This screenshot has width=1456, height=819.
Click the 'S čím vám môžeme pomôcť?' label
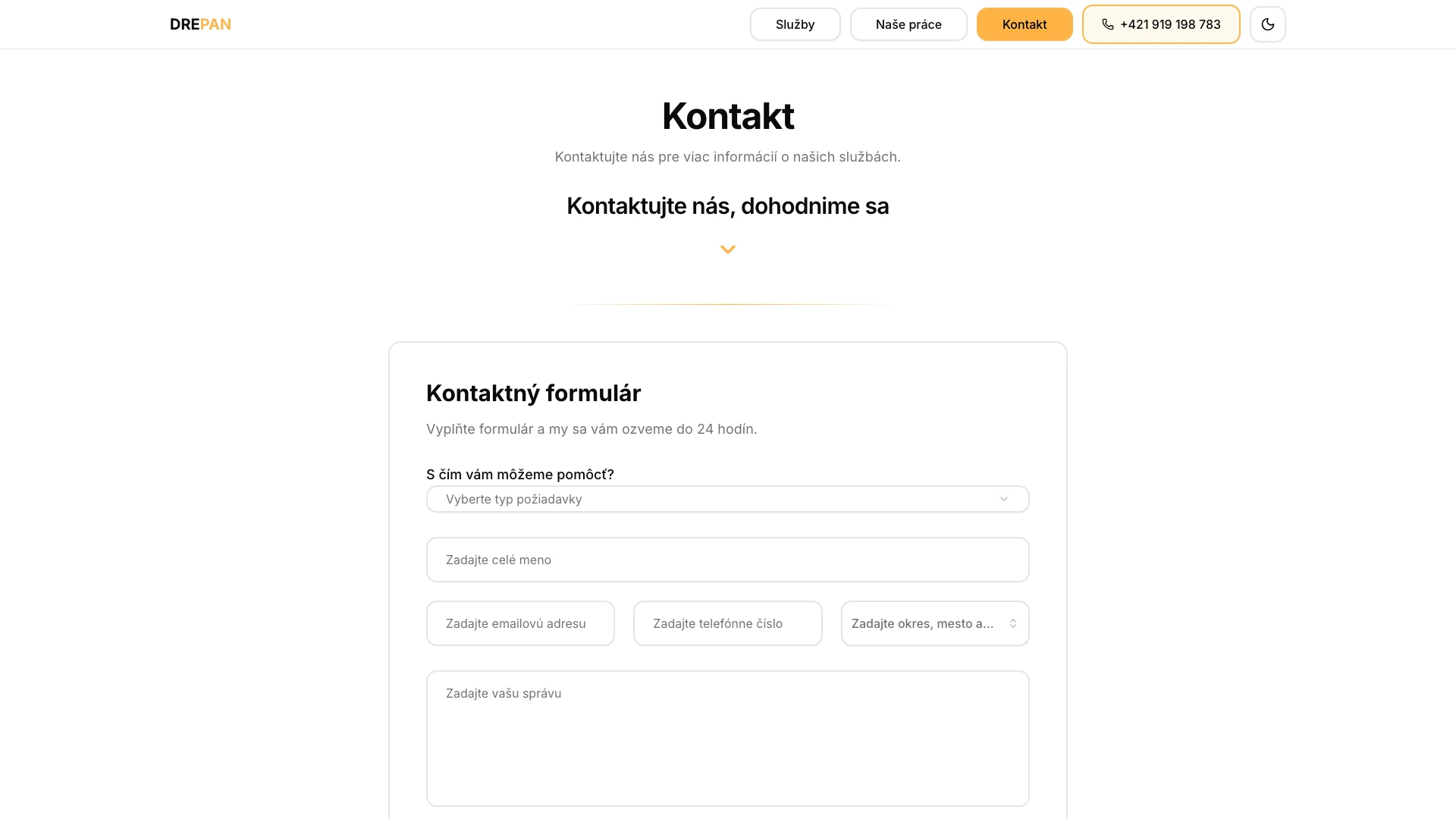(519, 474)
